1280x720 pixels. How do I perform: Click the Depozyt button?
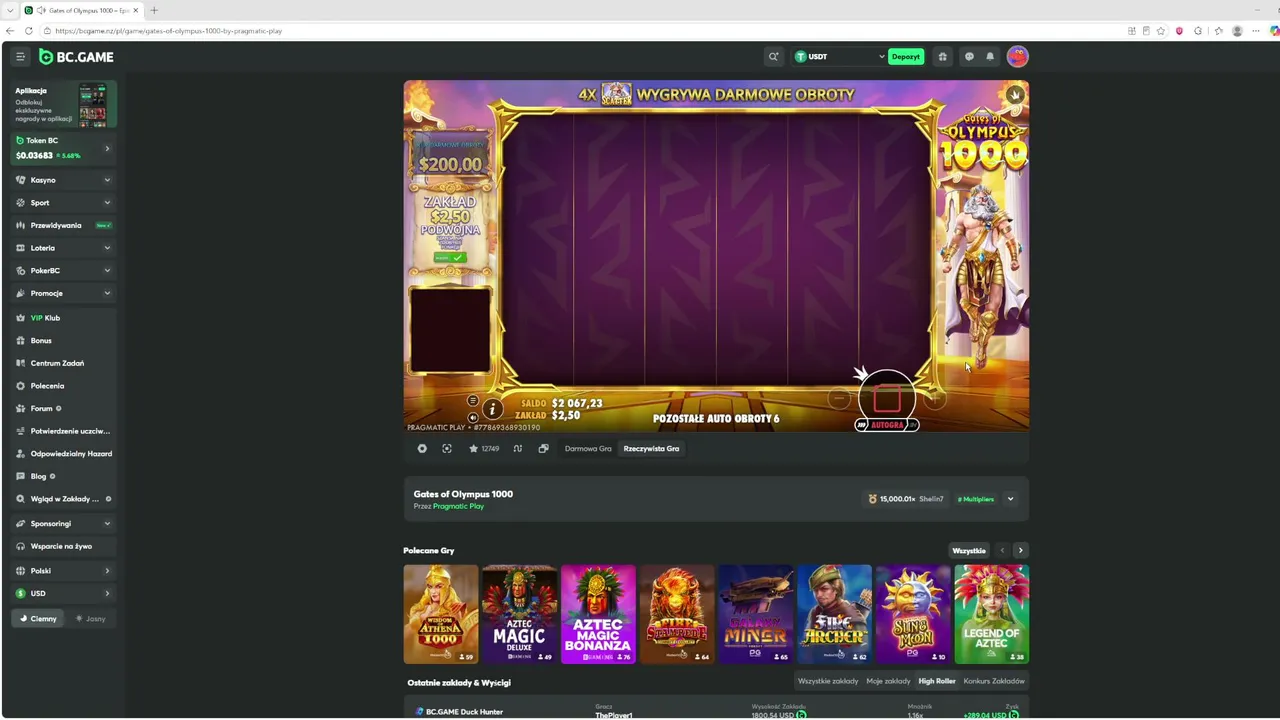click(906, 57)
